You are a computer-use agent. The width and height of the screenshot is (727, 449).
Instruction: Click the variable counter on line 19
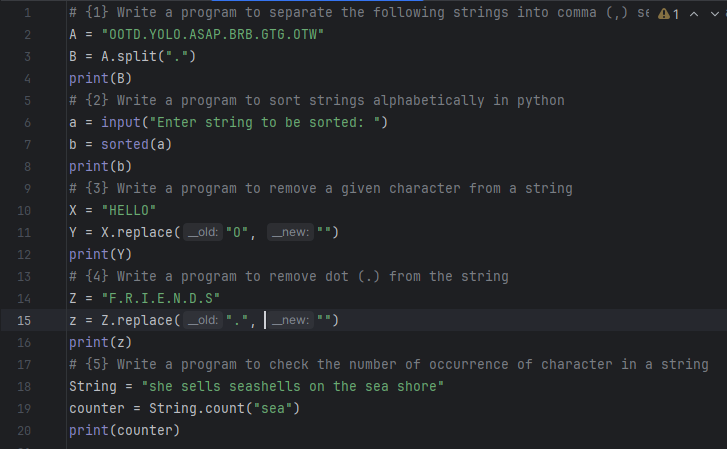click(97, 408)
